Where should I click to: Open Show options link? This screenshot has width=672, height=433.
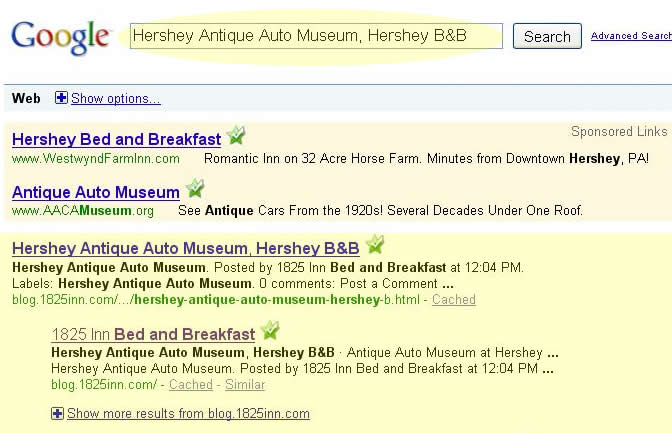click(x=116, y=99)
